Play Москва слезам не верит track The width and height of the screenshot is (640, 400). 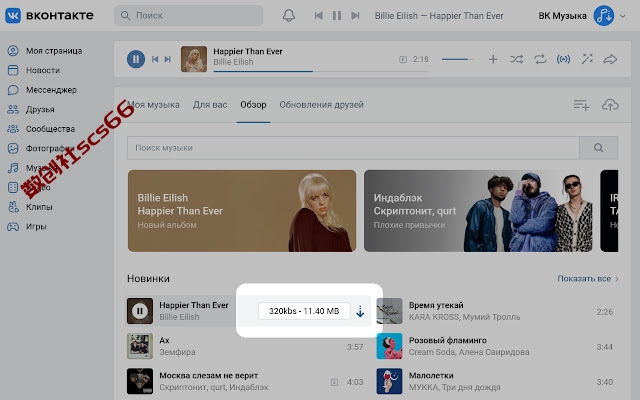(x=140, y=381)
